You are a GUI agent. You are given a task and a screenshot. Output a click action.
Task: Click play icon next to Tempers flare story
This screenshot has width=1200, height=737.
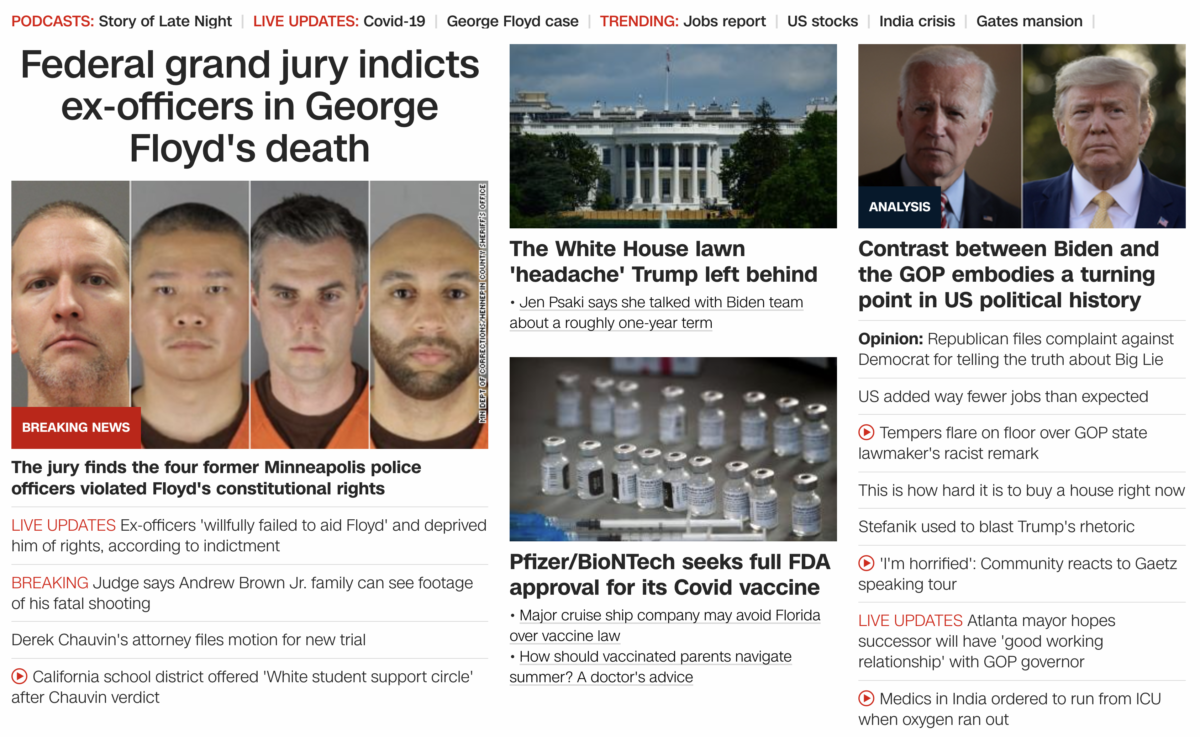[x=866, y=433]
